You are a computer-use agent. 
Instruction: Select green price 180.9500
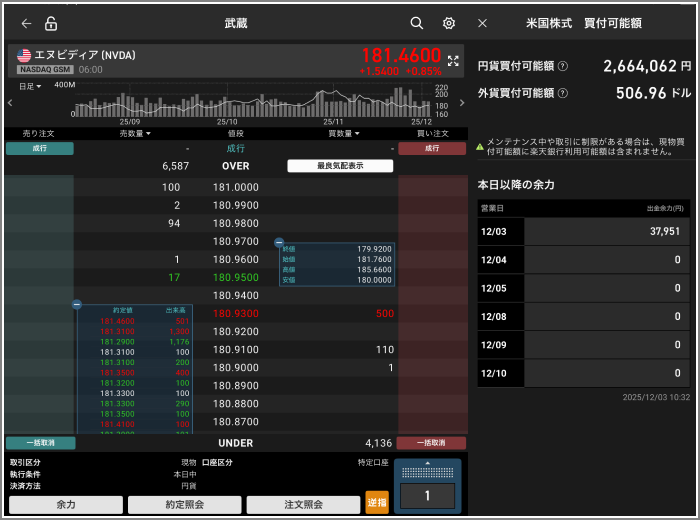[236, 277]
